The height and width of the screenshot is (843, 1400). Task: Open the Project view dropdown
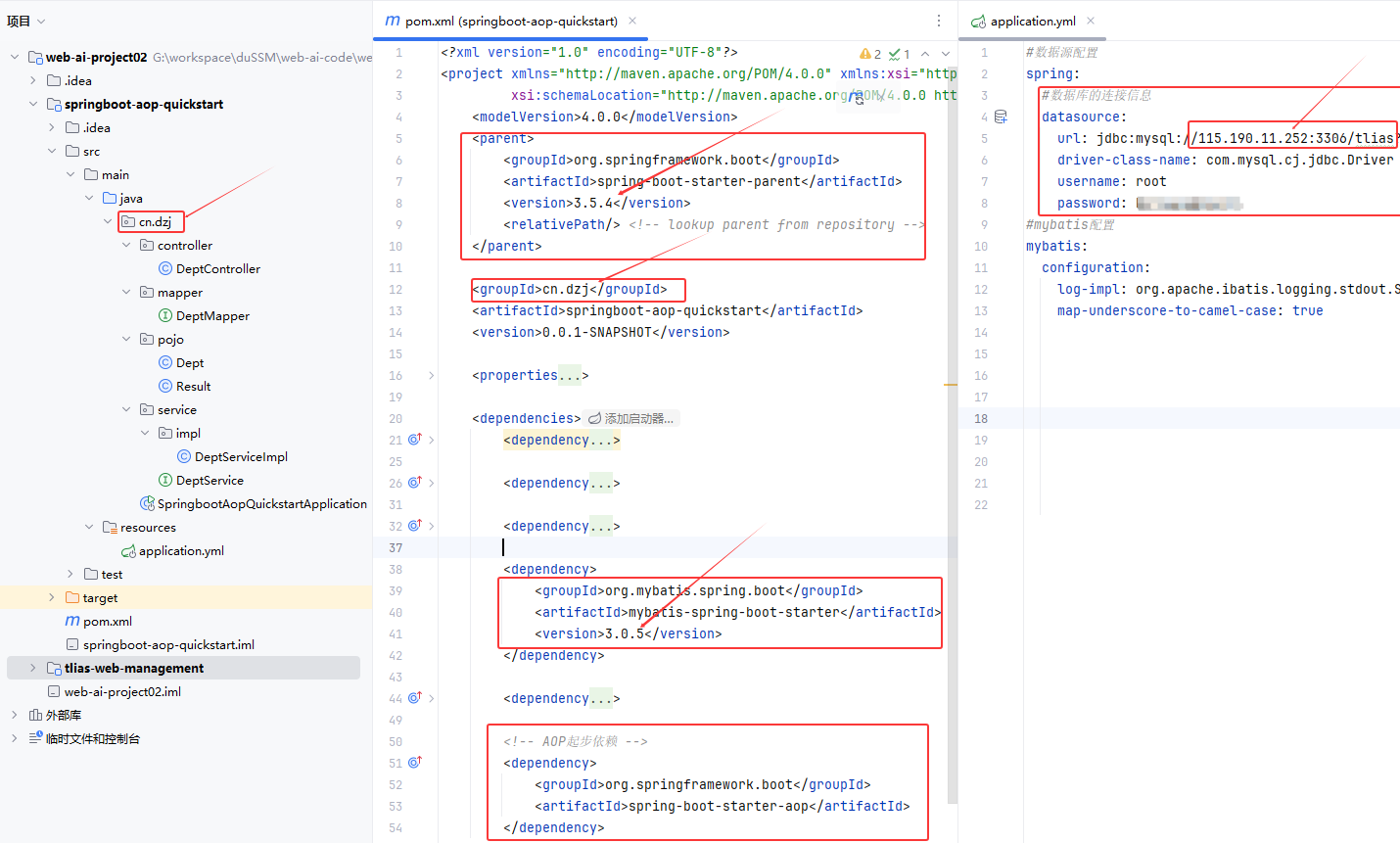pyautogui.click(x=26, y=21)
